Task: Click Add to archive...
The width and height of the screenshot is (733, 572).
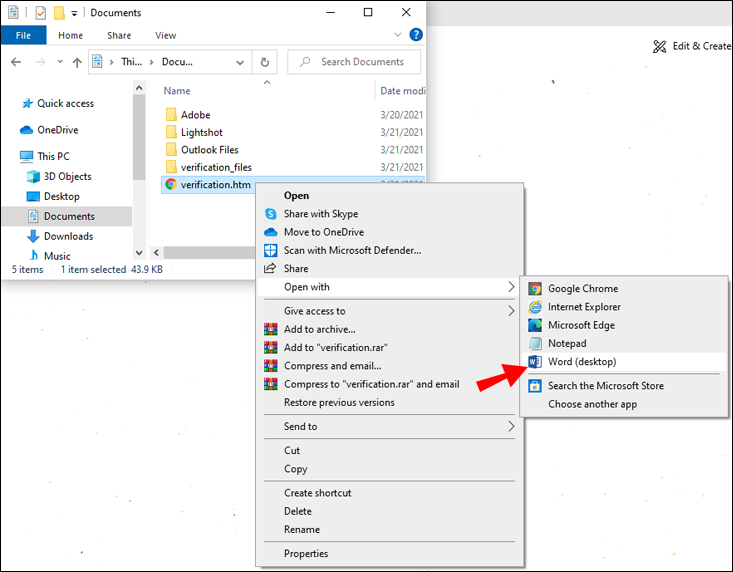Action: (389, 329)
